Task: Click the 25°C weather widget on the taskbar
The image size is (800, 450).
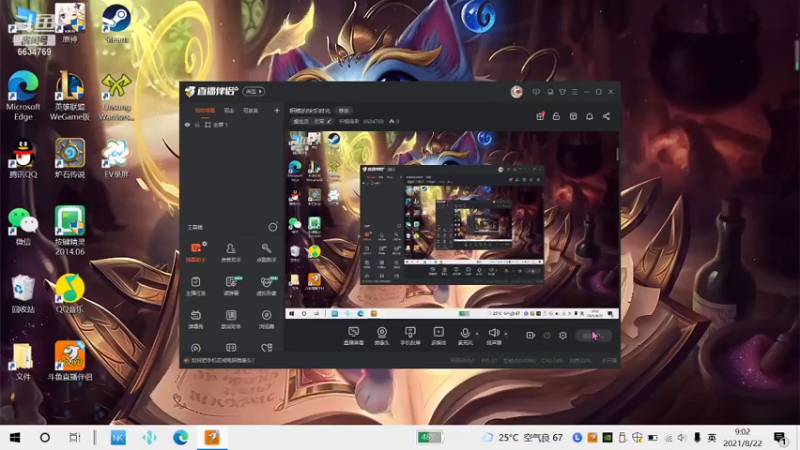Action: coord(522,437)
